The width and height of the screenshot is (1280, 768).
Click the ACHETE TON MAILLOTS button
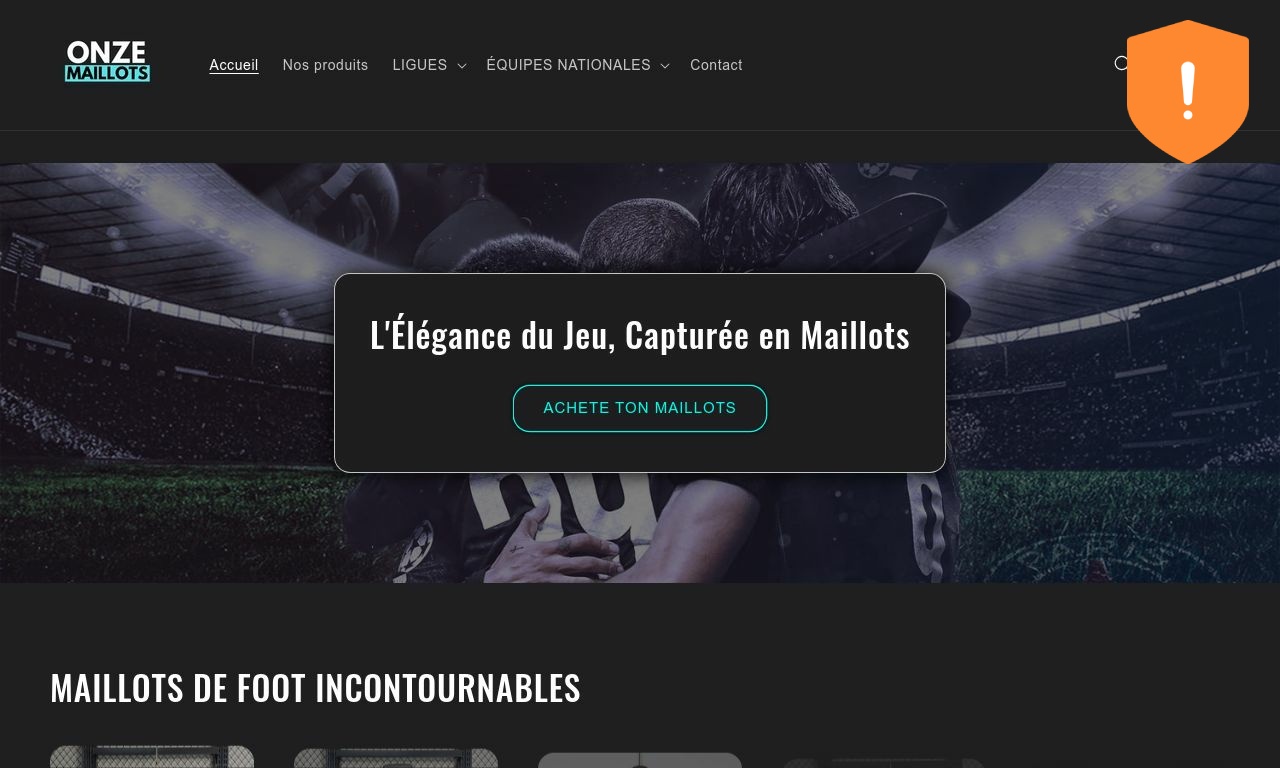640,408
